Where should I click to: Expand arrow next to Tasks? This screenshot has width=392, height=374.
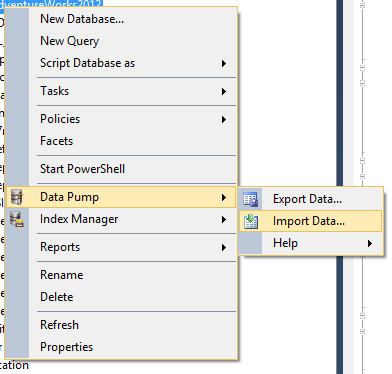pos(224,91)
